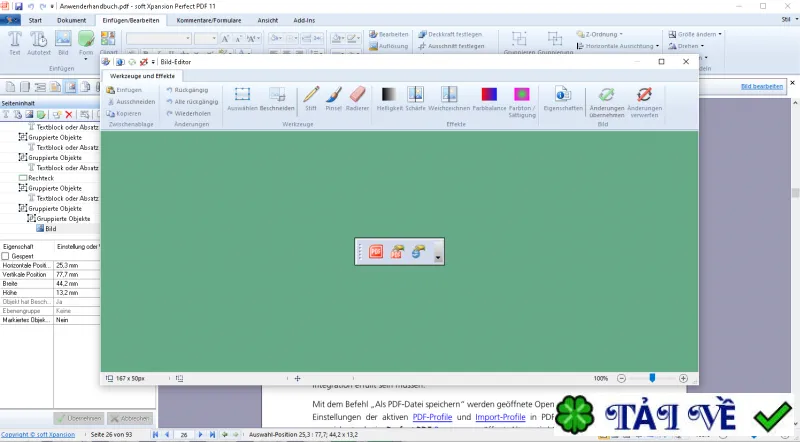Close the Bild bearbeiten hint bar

792,83
